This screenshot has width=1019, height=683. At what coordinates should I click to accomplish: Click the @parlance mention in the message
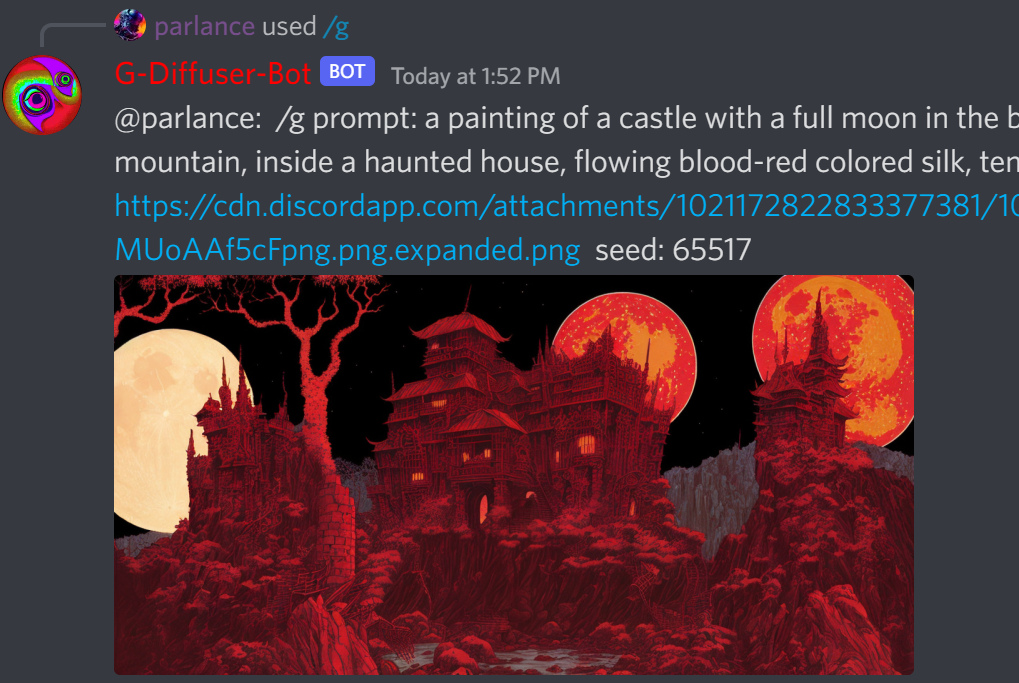(x=188, y=119)
